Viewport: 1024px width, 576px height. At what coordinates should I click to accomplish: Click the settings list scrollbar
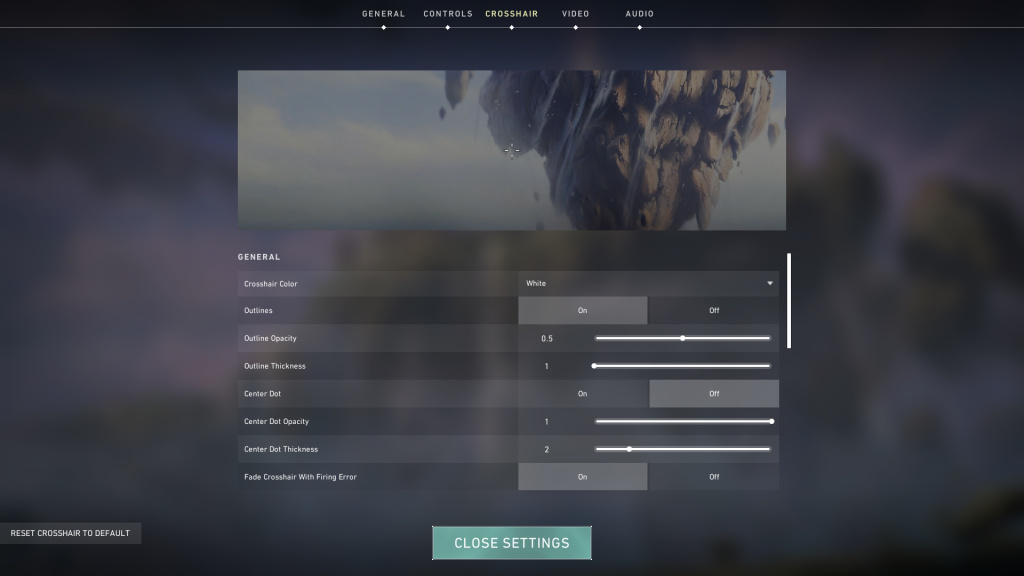(789, 300)
